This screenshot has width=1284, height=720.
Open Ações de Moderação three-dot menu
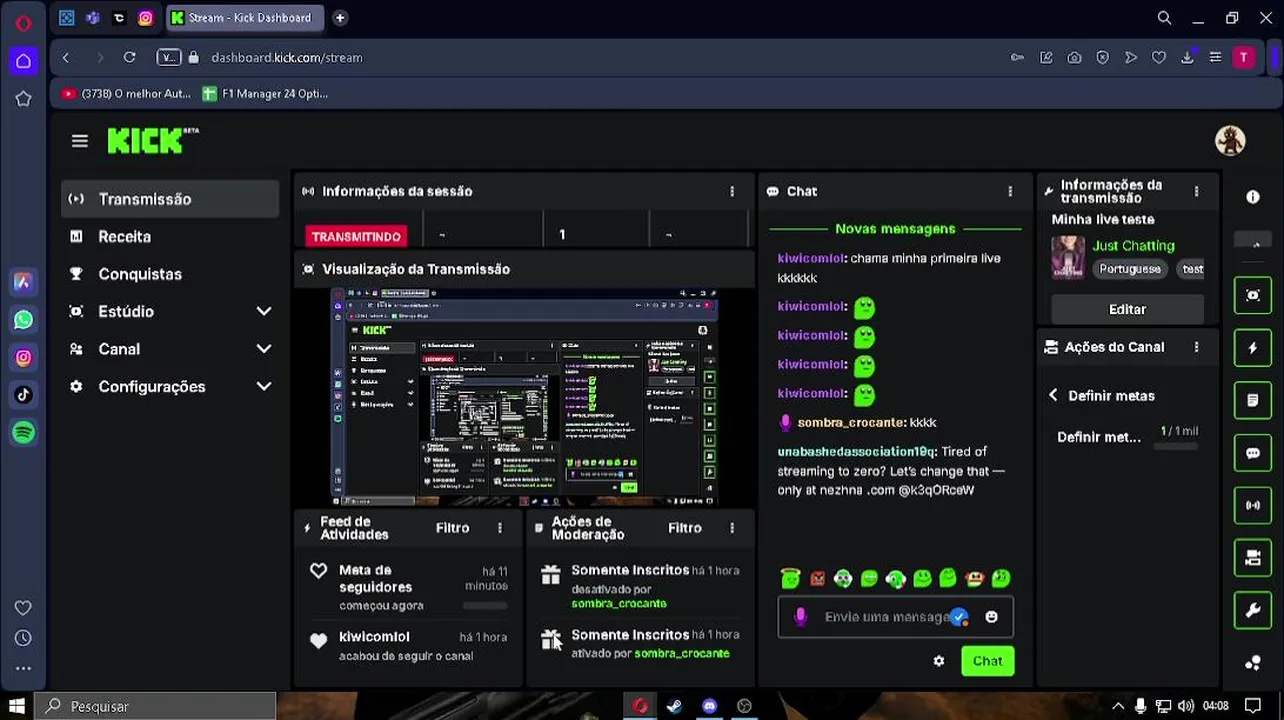(732, 528)
